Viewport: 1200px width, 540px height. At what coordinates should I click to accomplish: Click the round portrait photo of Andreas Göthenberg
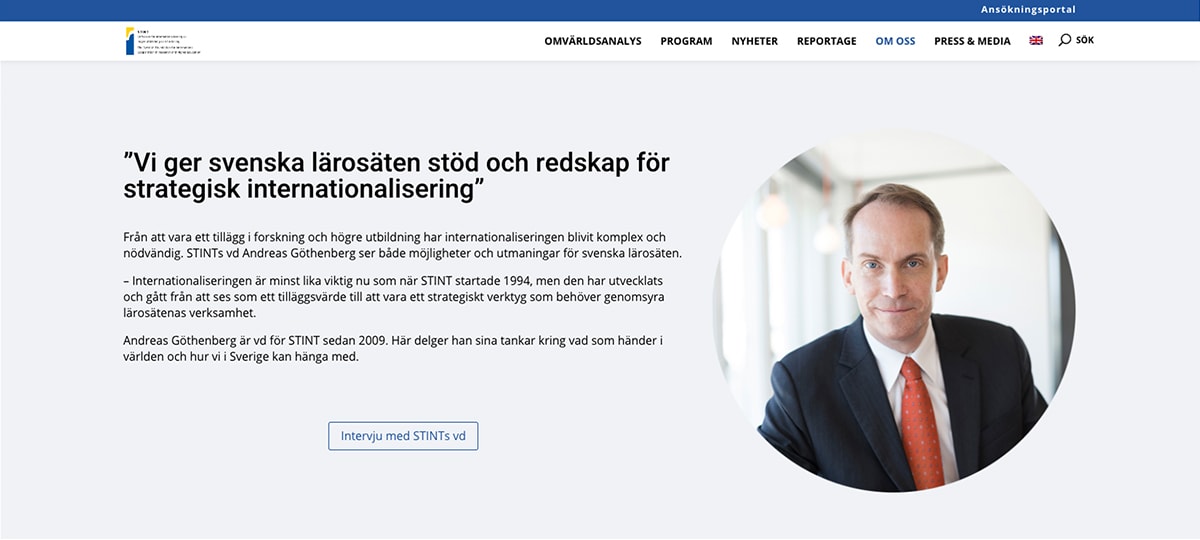(x=894, y=311)
